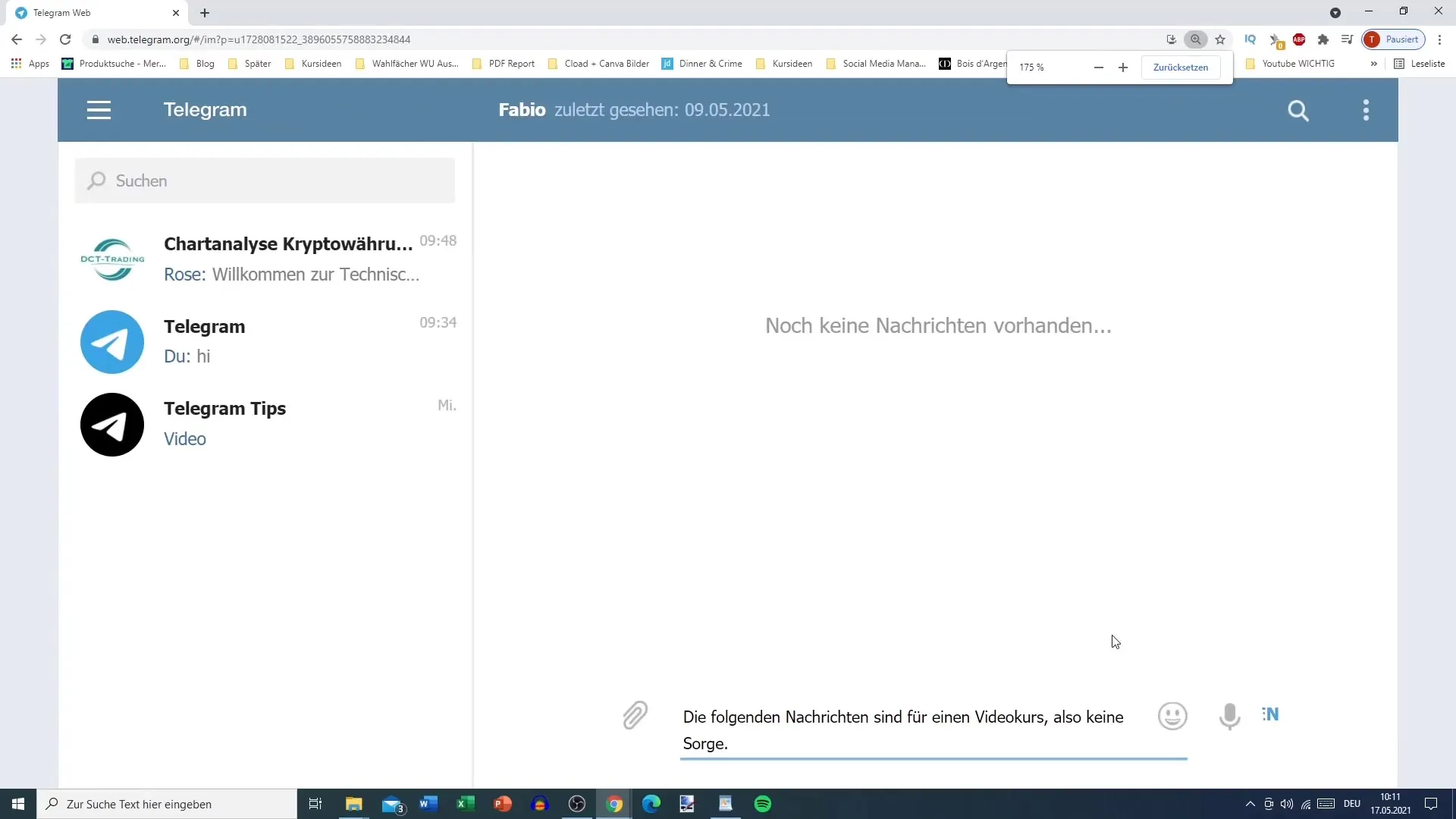This screenshot has height=819, width=1456.
Task: Click the DCT-Trading avatar
Action: (112, 259)
